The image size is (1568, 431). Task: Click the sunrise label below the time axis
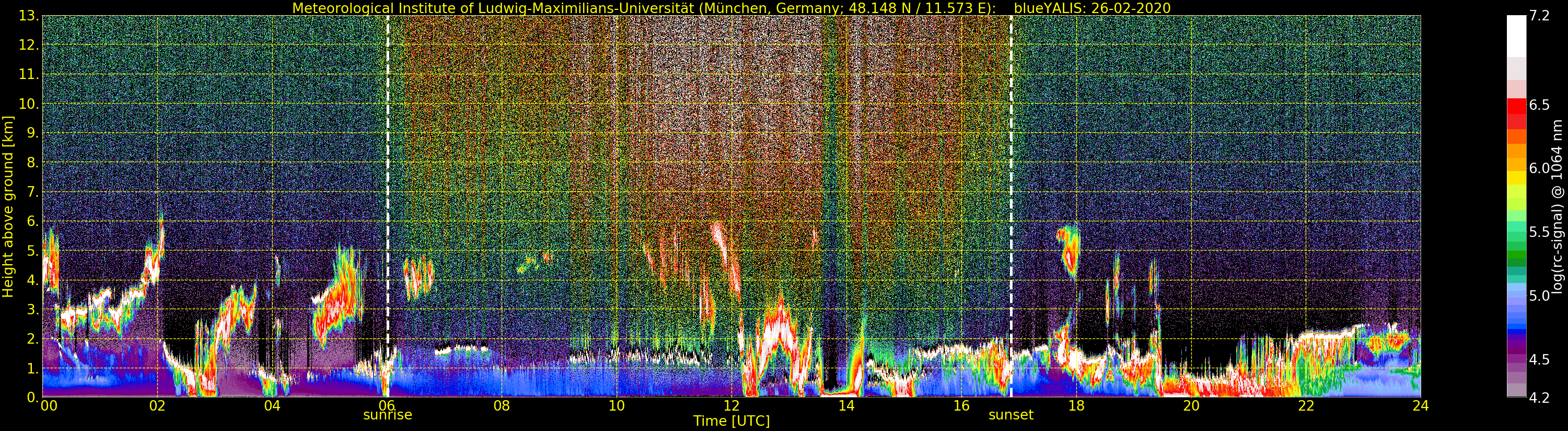coord(388,415)
